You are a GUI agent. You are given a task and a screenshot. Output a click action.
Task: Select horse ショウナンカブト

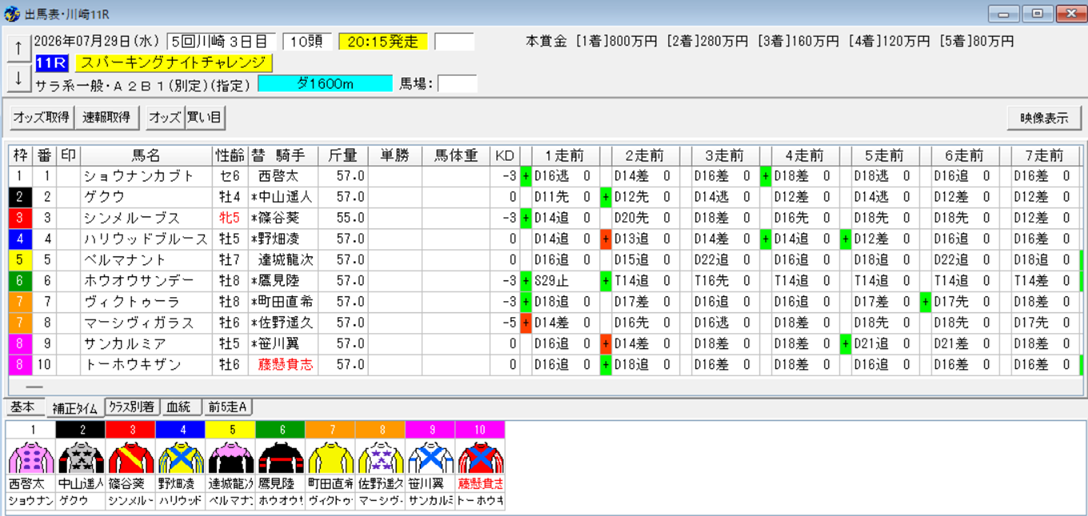click(x=146, y=176)
